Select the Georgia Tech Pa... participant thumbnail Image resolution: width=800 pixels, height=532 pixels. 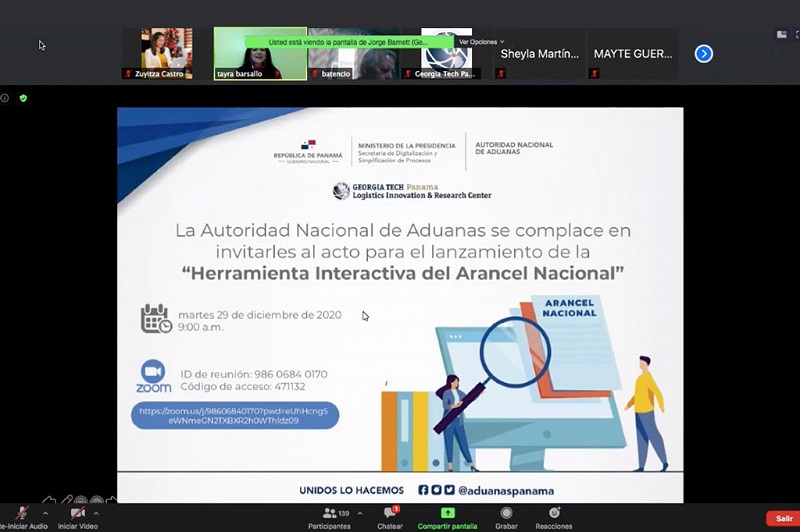pos(446,54)
